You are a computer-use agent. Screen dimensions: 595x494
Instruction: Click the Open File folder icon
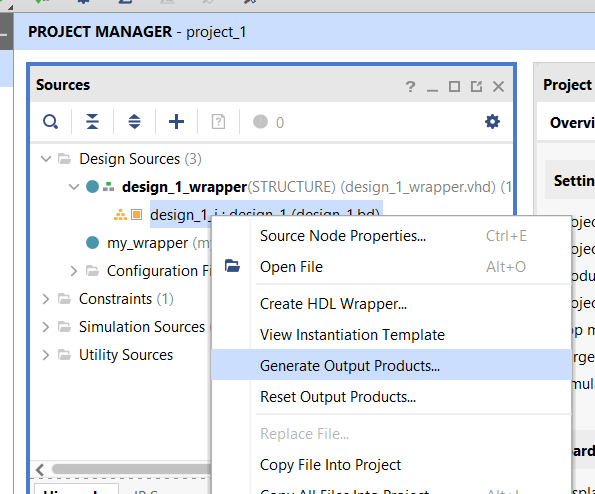coord(232,266)
